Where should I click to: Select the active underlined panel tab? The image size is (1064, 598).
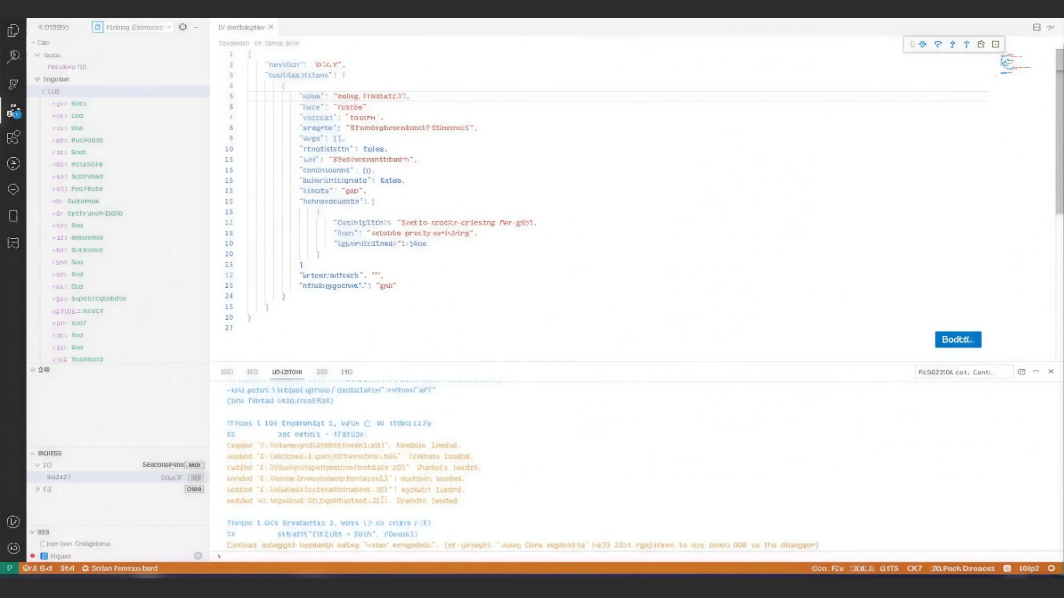[287, 372]
